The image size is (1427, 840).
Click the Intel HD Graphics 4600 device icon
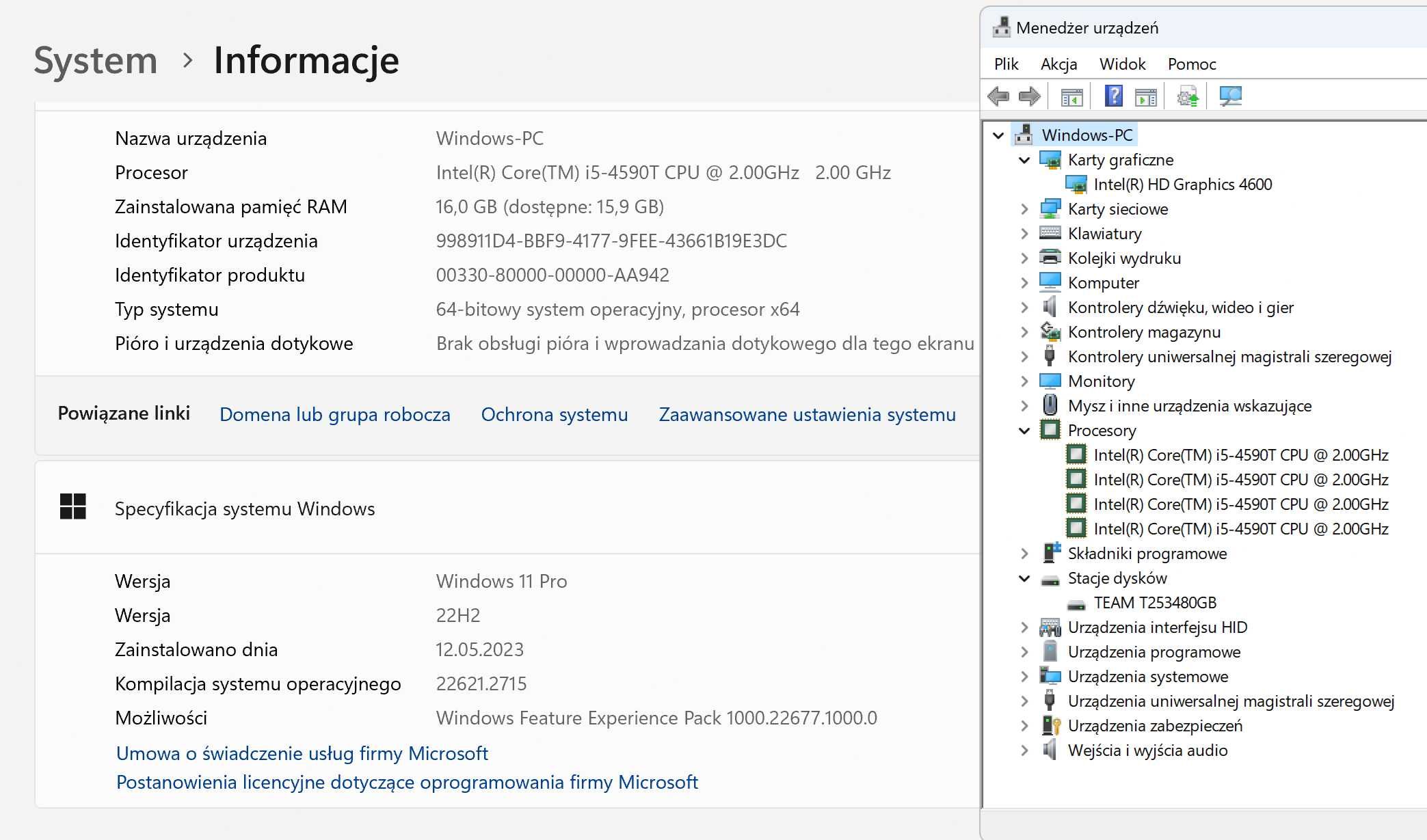click(x=1076, y=184)
